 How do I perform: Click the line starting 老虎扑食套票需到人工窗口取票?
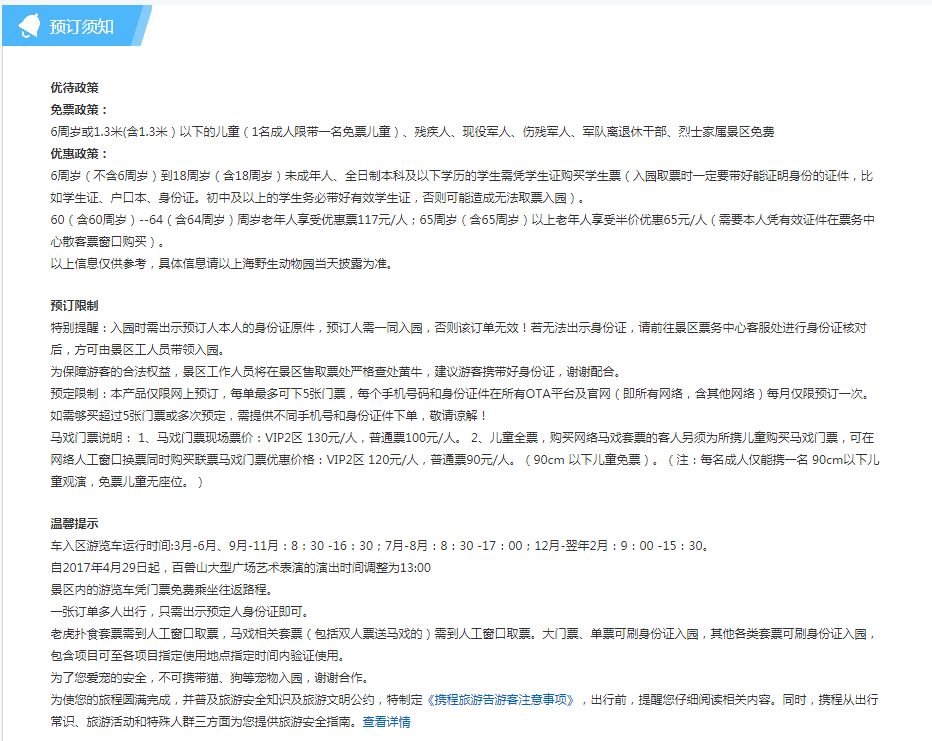point(464,634)
